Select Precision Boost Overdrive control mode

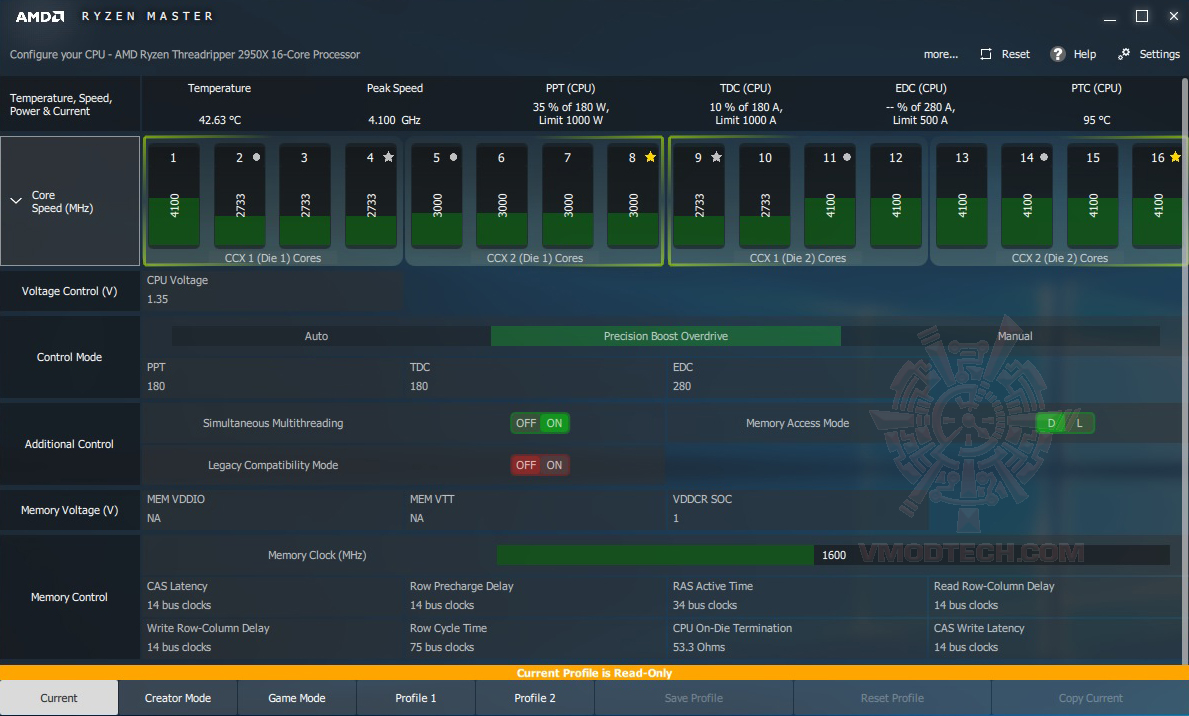tap(666, 336)
